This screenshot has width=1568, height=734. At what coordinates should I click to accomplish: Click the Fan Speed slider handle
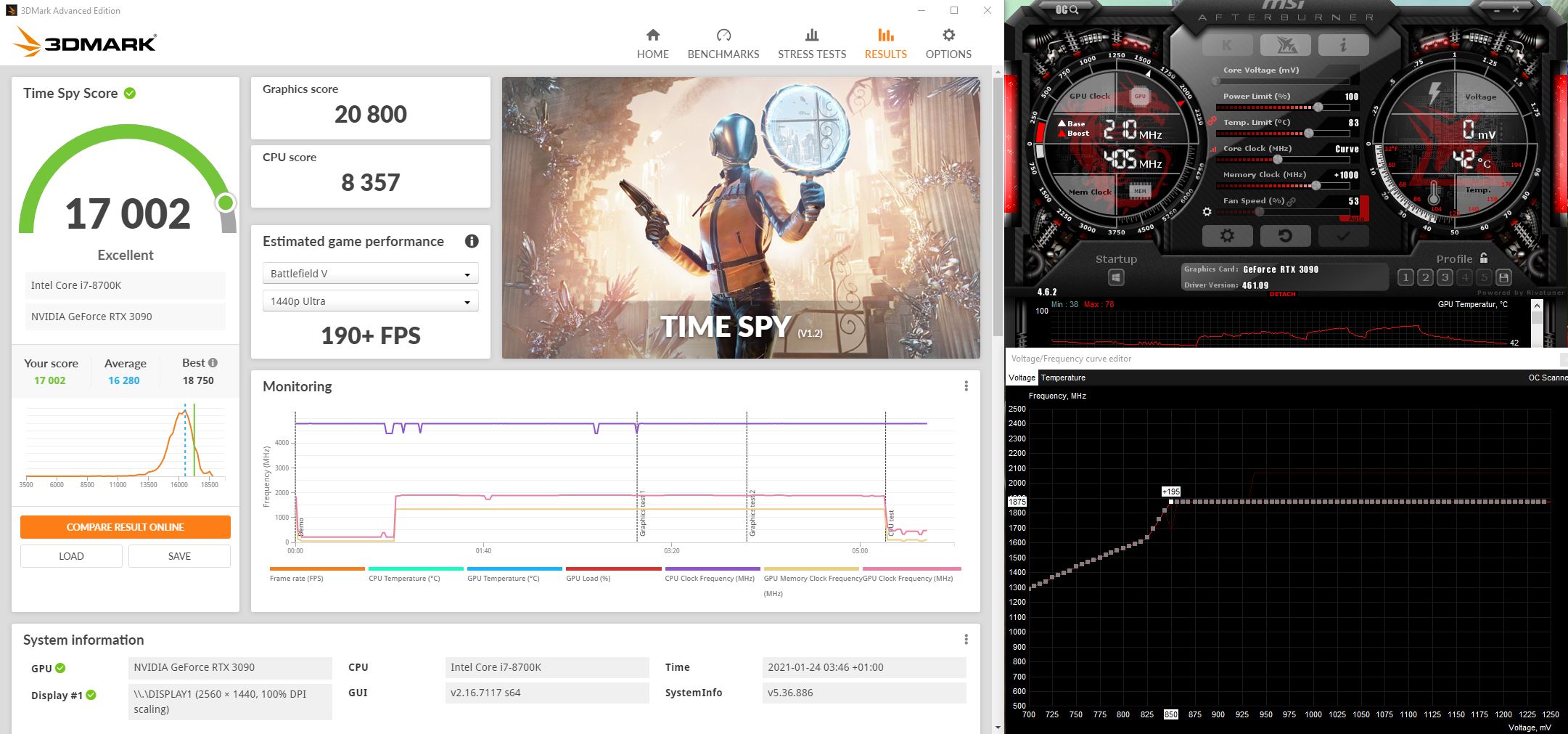point(1260,211)
